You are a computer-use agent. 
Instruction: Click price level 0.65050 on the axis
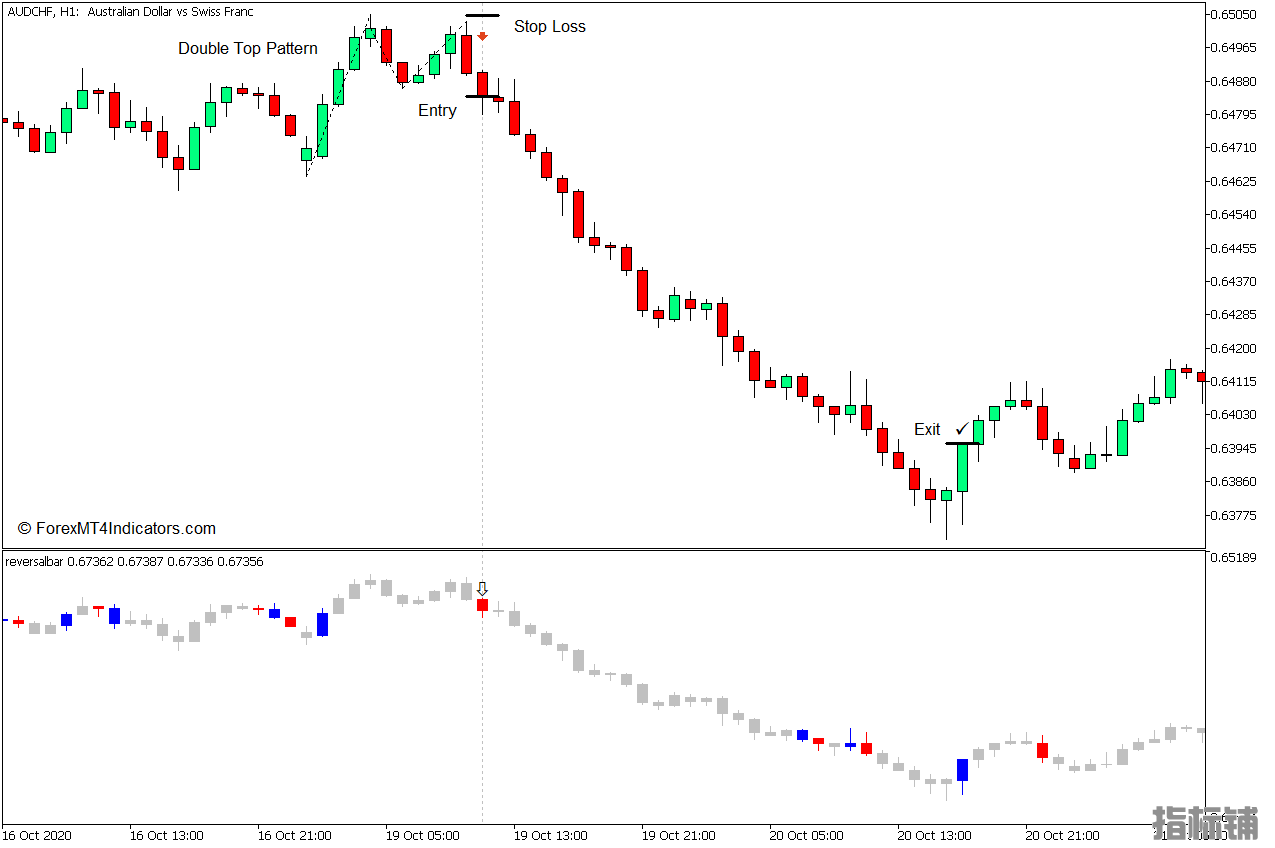pos(1233,14)
